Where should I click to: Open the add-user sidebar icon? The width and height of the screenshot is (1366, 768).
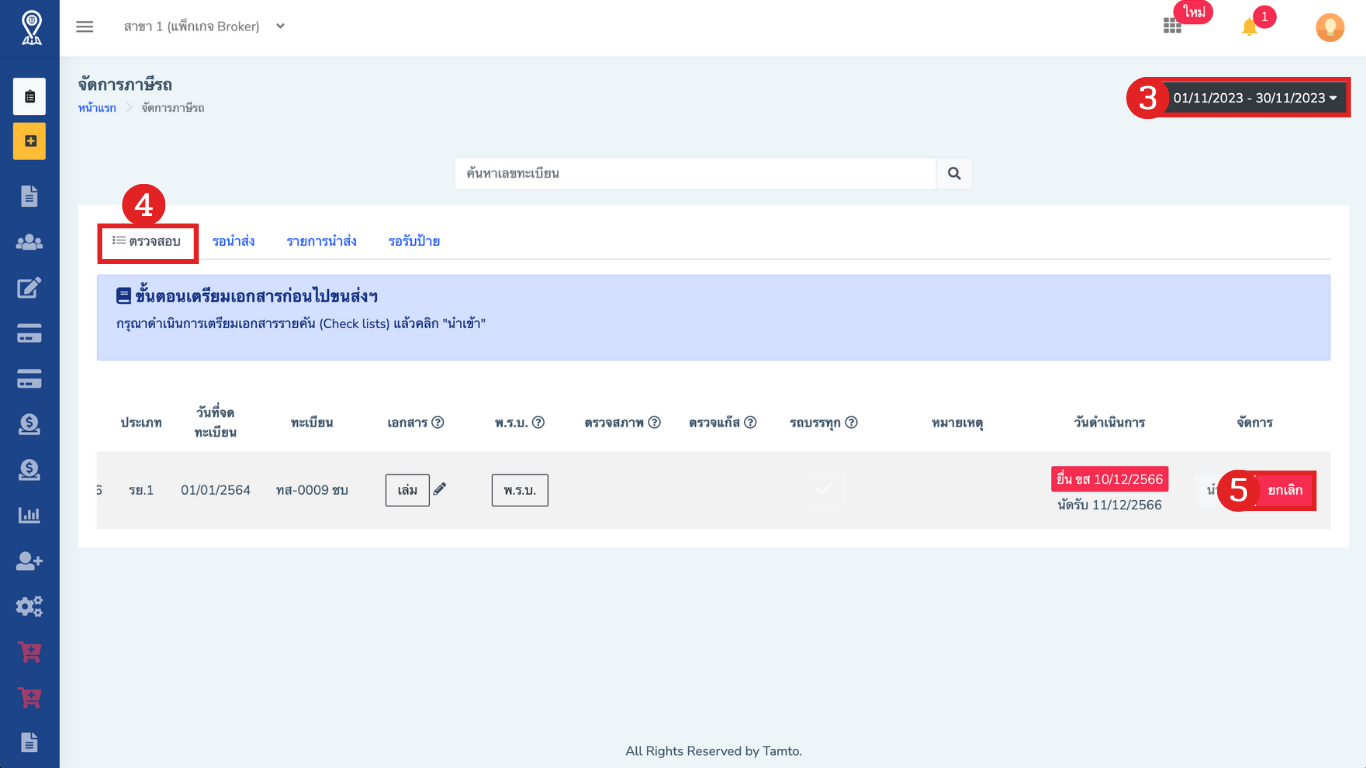(x=30, y=561)
